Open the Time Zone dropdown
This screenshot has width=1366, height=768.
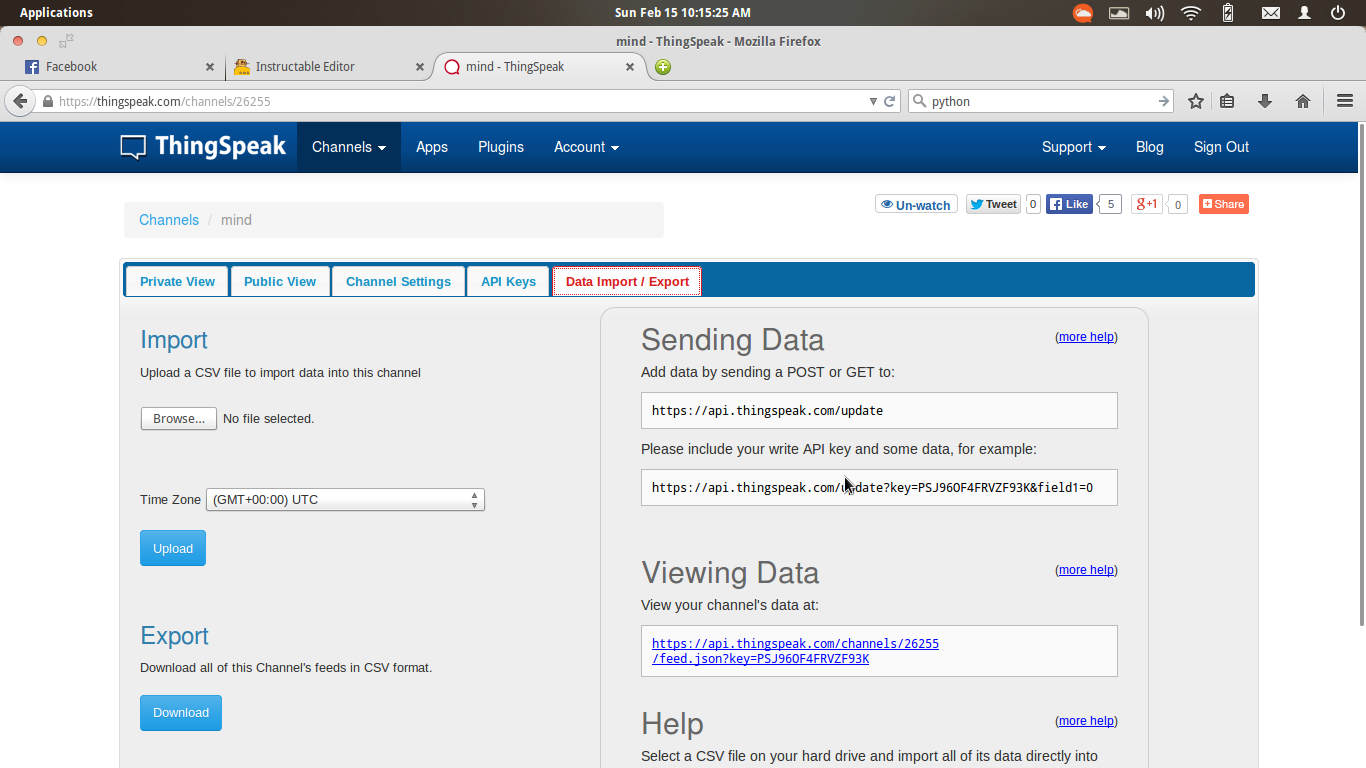pyautogui.click(x=345, y=500)
